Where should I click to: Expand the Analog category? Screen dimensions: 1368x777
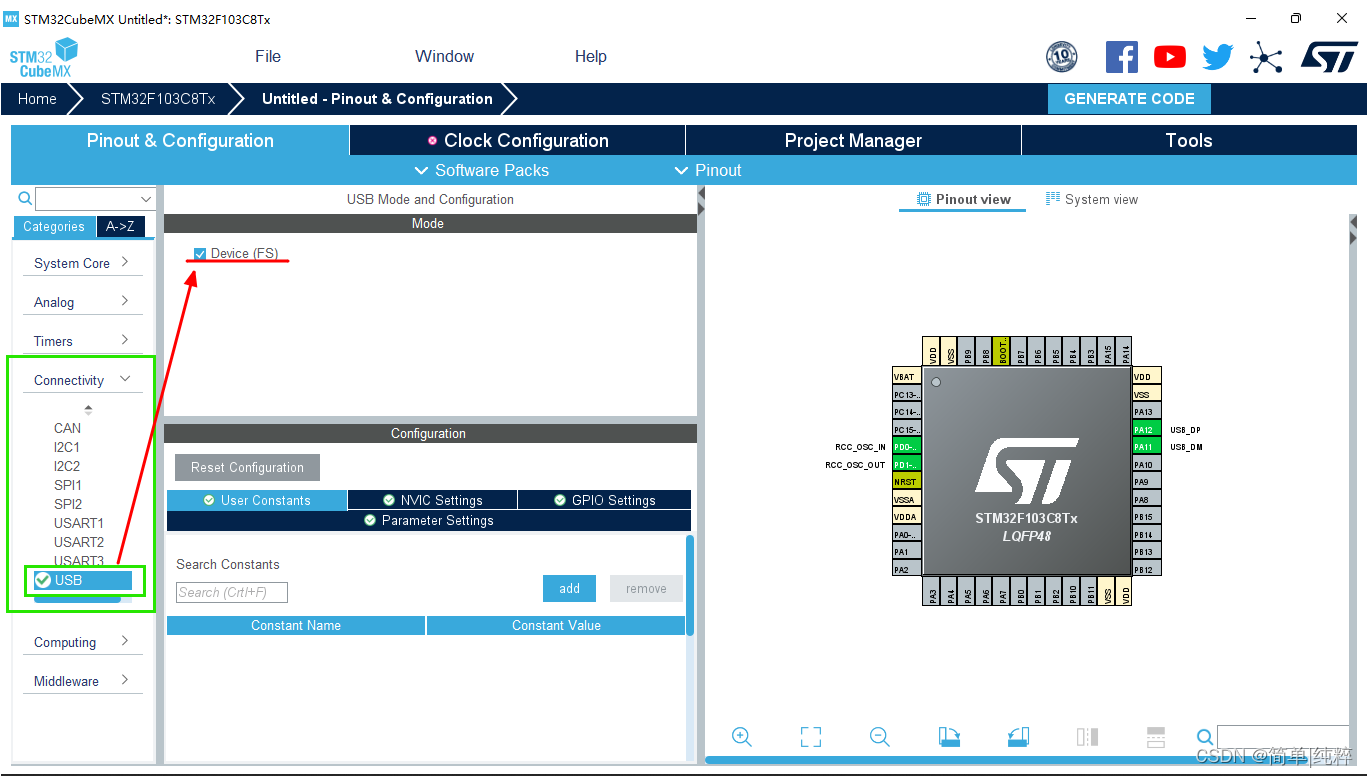coord(82,302)
